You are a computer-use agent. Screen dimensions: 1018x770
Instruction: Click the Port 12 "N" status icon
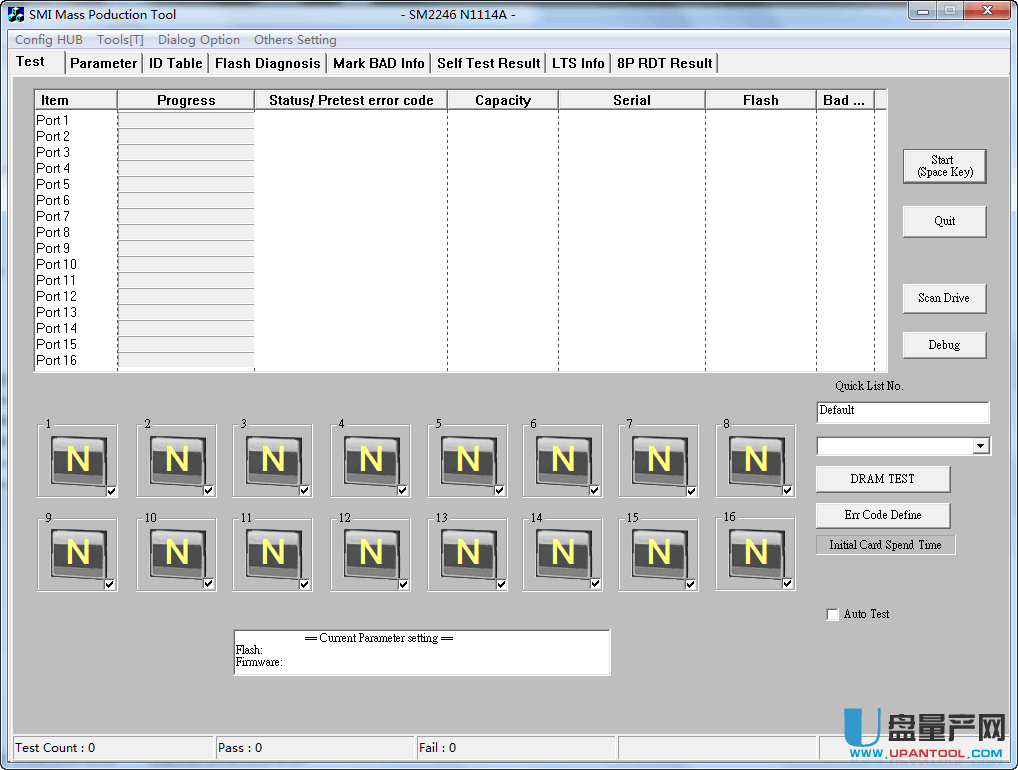click(x=369, y=553)
